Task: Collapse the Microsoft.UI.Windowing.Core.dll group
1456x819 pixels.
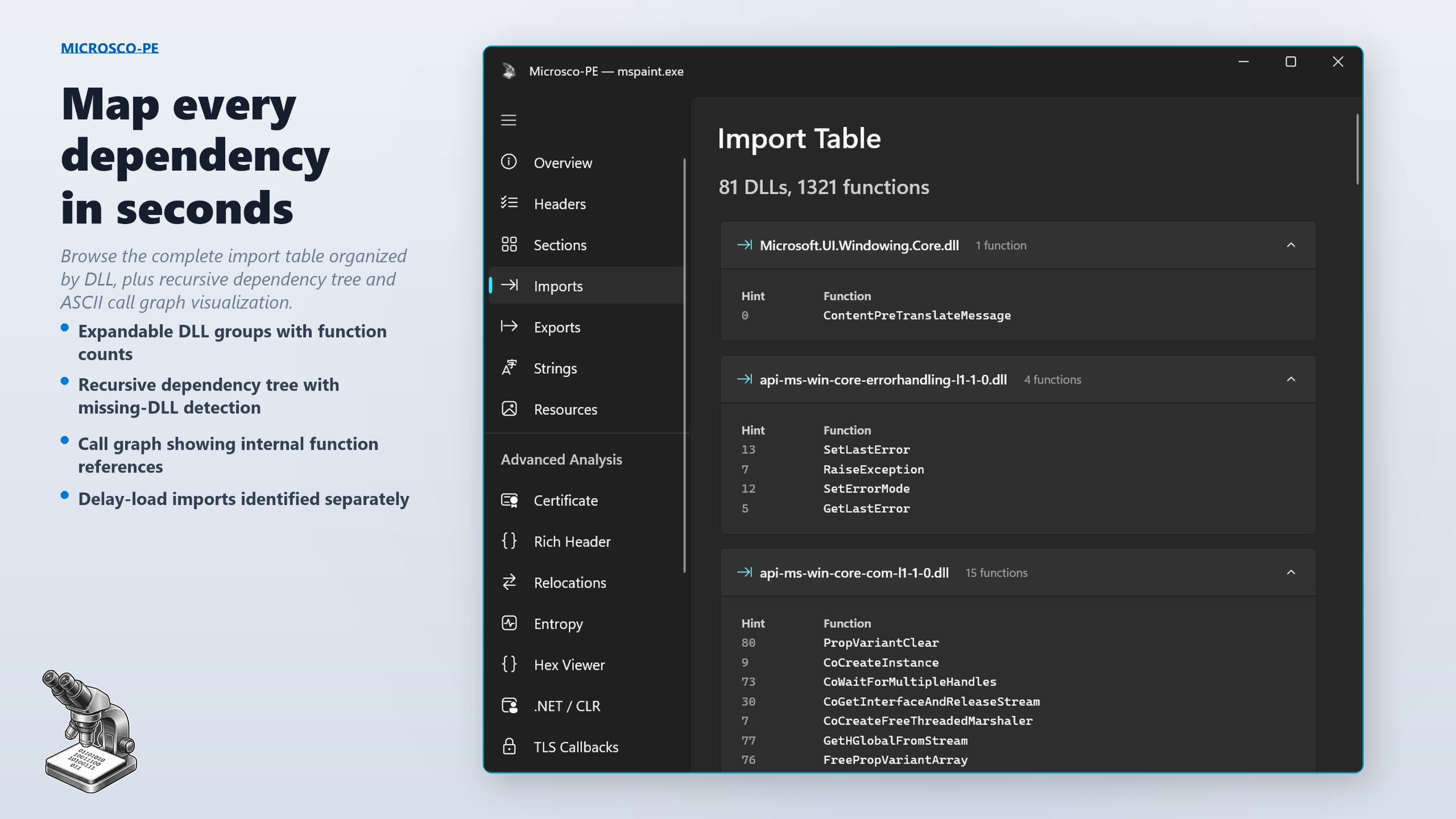Action: tap(1292, 245)
